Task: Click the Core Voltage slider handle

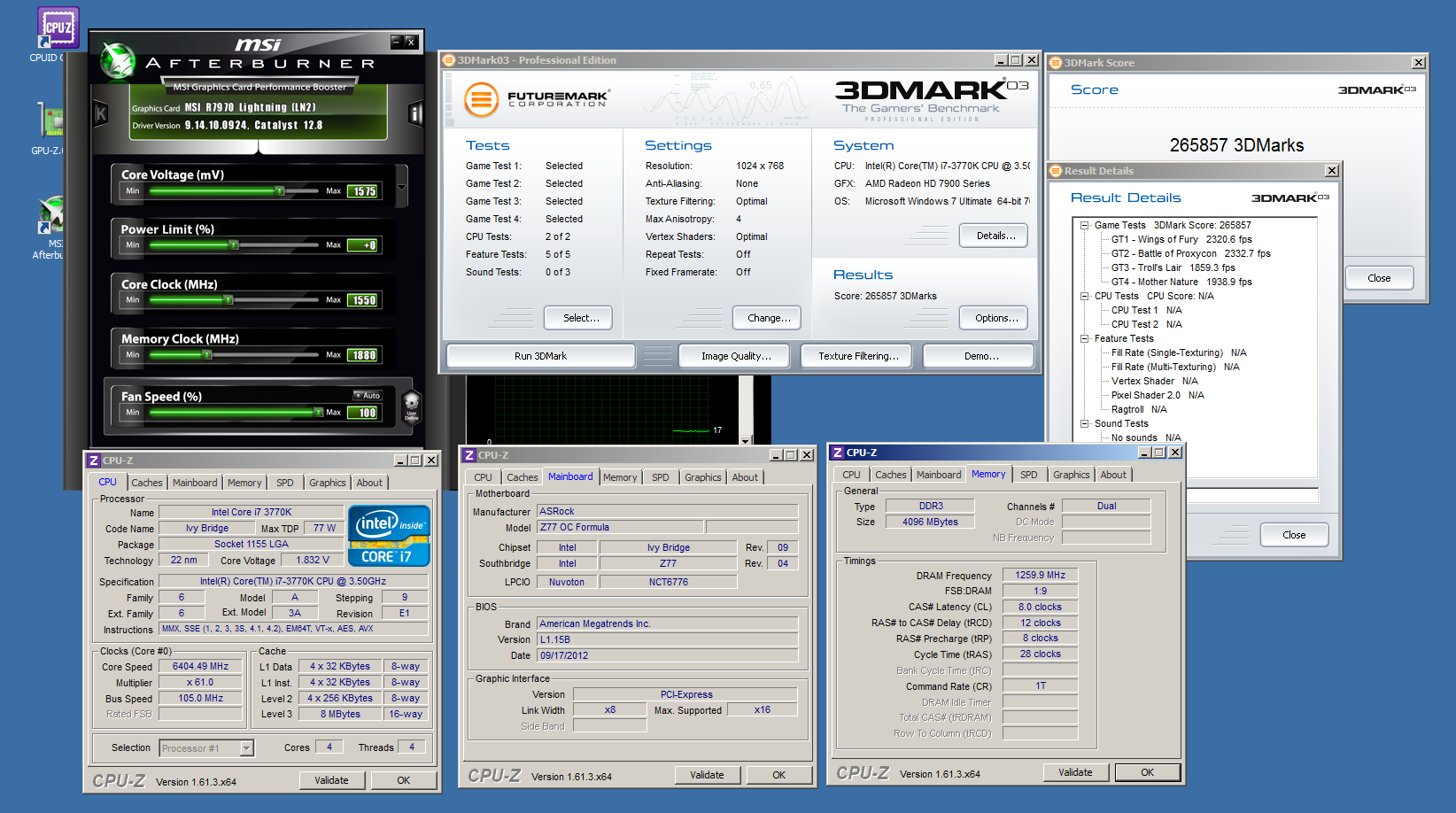Action: tap(280, 190)
